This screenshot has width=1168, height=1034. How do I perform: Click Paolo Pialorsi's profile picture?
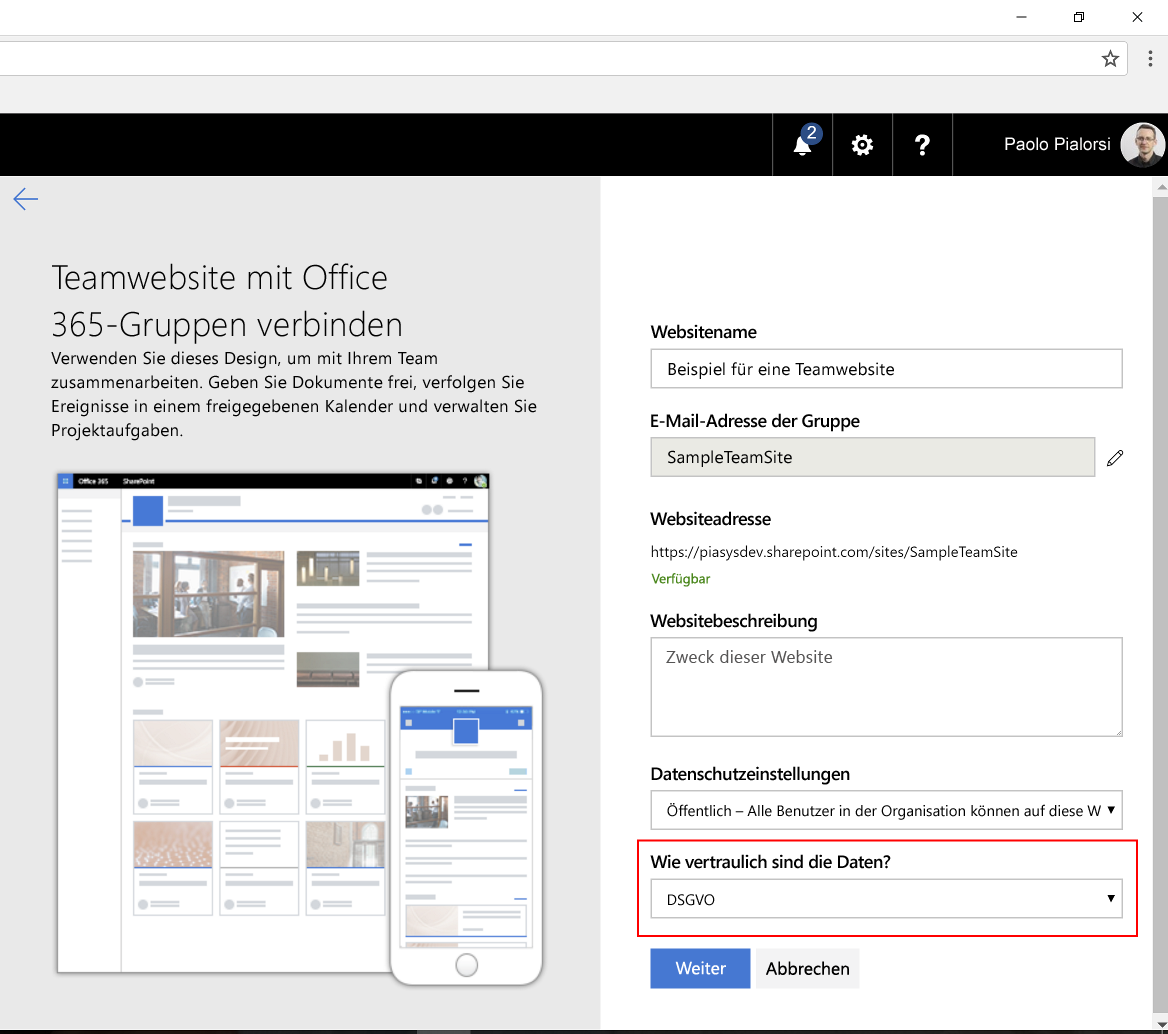(1142, 144)
